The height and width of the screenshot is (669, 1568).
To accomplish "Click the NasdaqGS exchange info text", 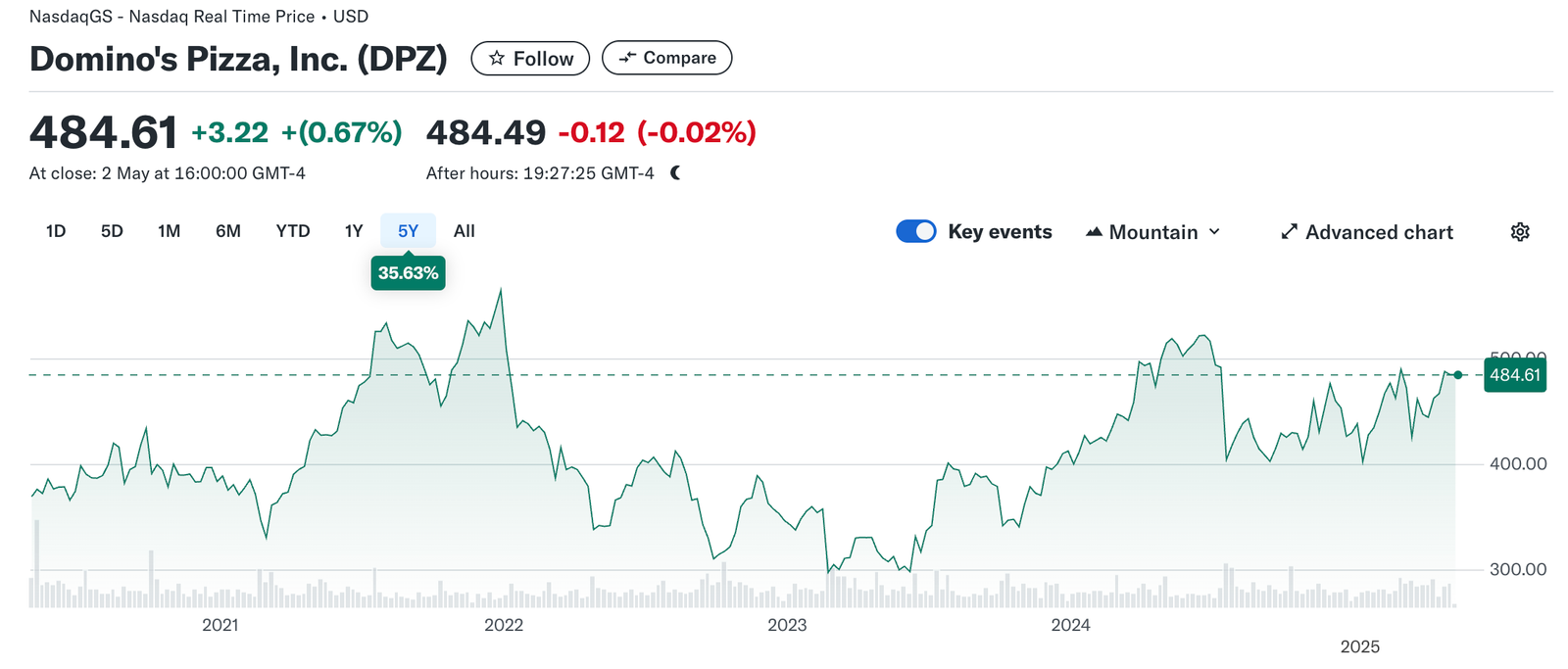I will [x=199, y=17].
